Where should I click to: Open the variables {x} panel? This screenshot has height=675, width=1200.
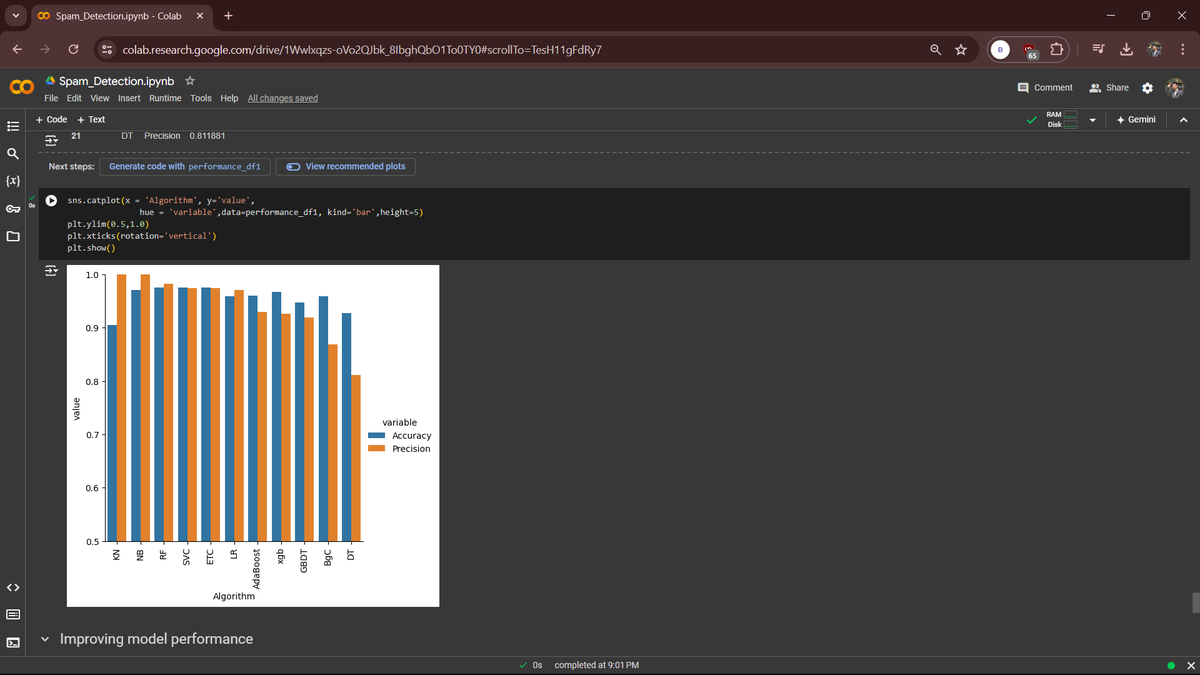[12, 182]
